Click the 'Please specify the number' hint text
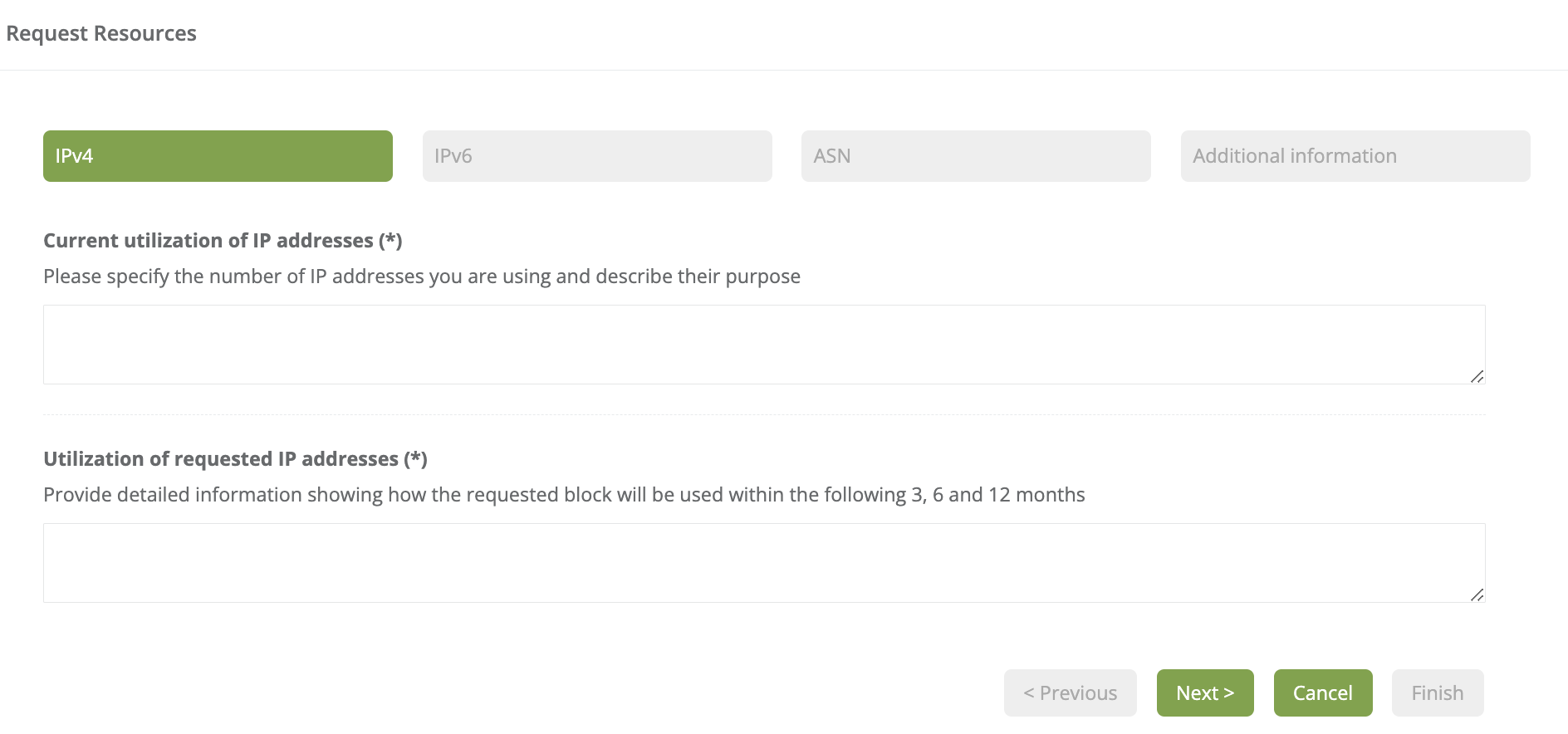 [x=421, y=276]
